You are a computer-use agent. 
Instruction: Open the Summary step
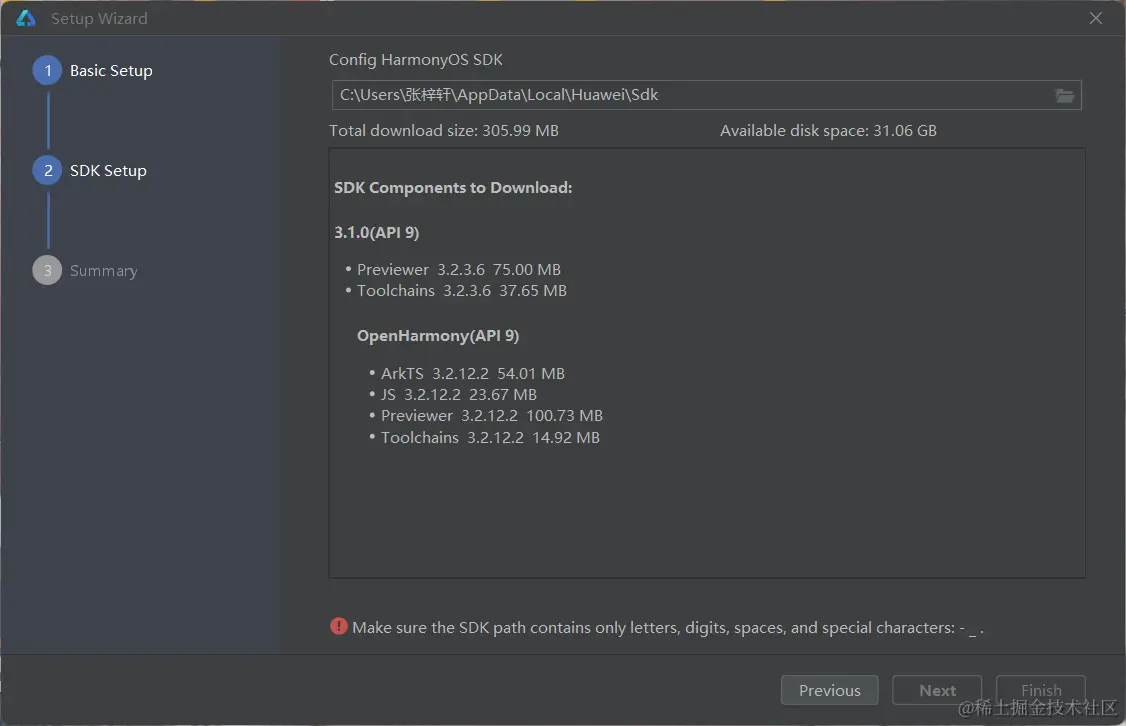coord(103,271)
